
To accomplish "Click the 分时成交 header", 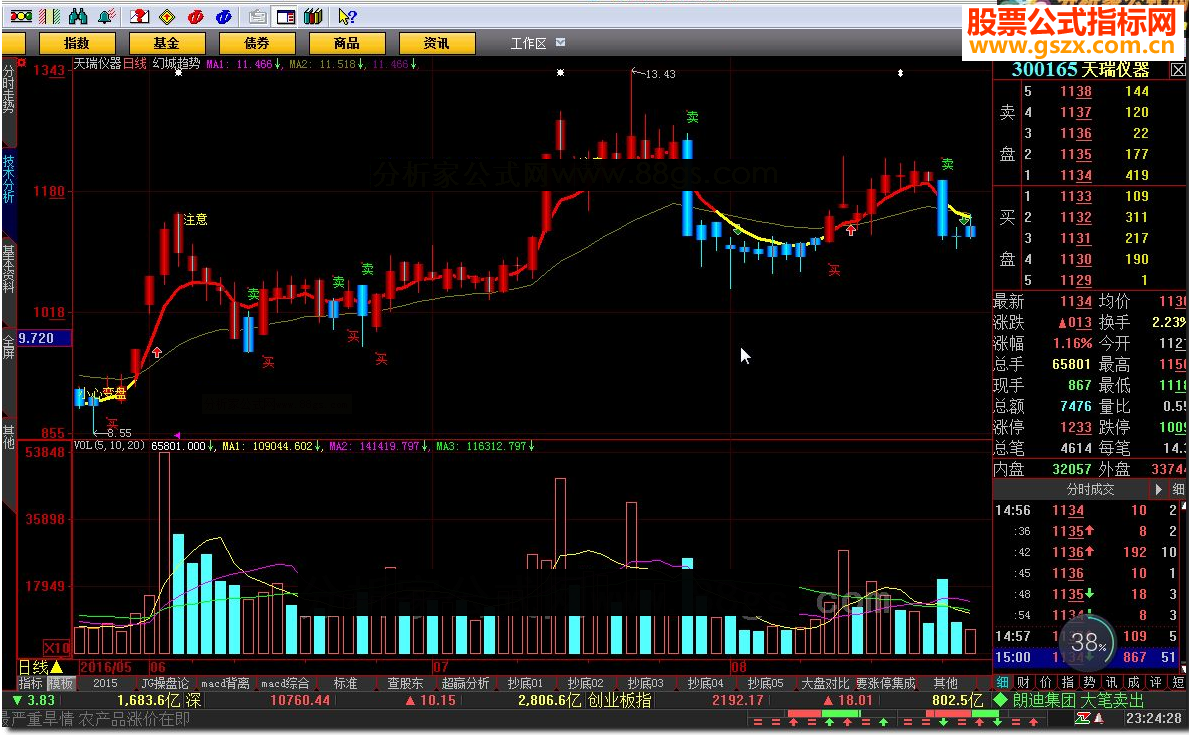I will 1090,489.
